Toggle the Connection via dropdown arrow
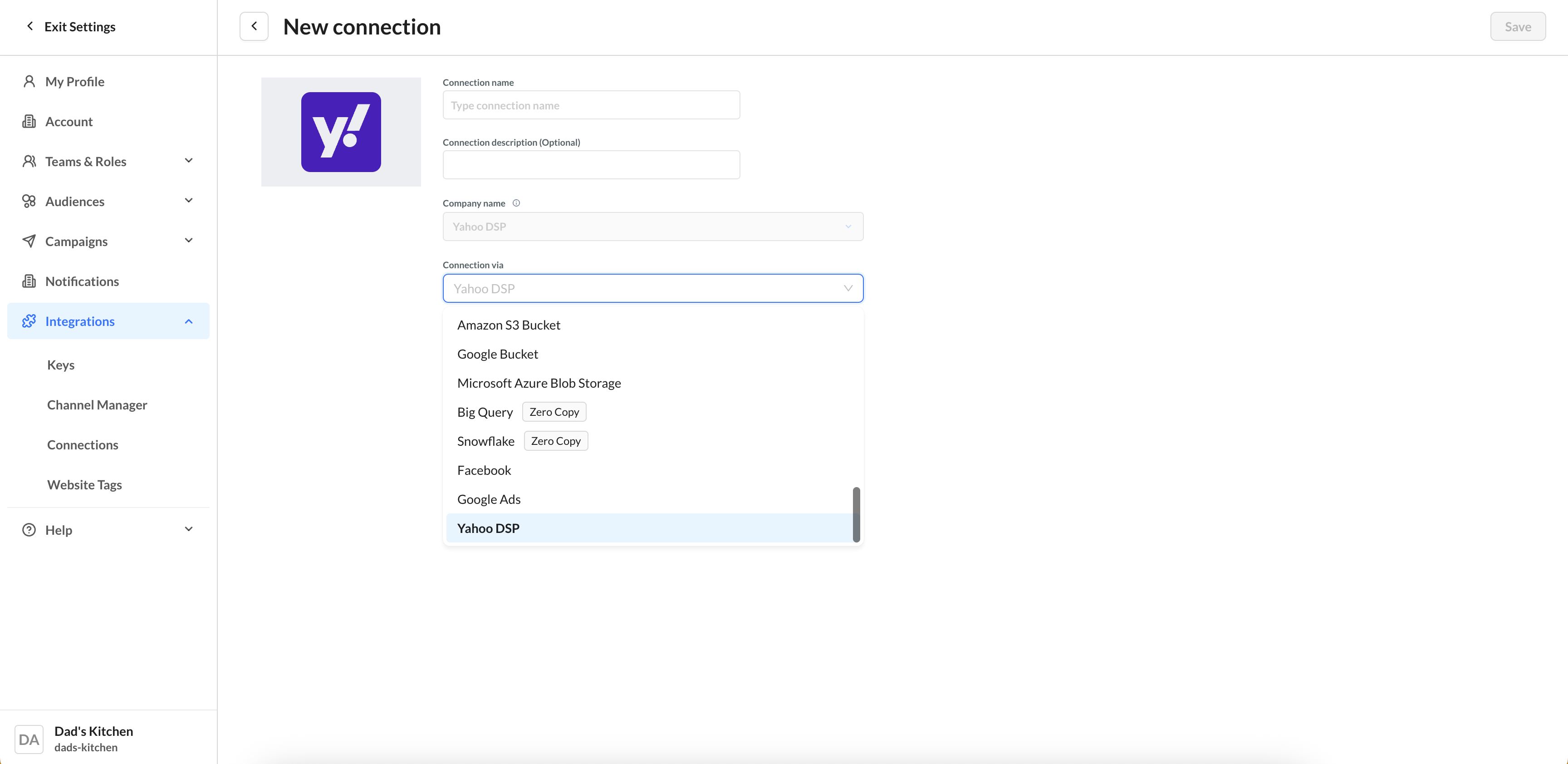Screen dimensions: 1568x764 pyautogui.click(x=848, y=288)
